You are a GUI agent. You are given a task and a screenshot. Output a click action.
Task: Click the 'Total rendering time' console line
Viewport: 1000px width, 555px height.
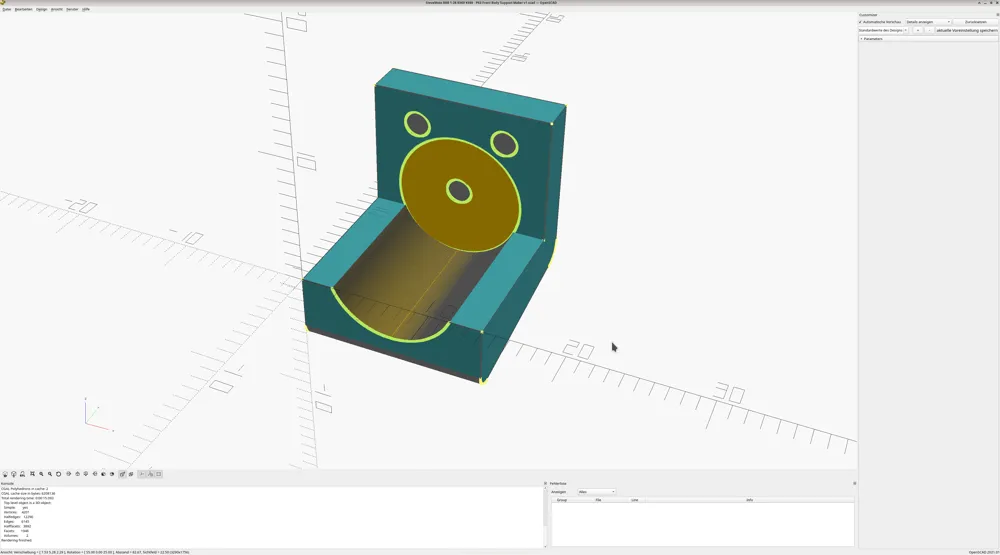27,498
